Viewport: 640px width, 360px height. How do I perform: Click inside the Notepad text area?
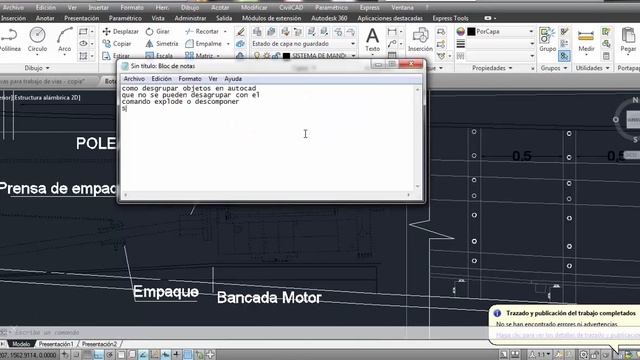tap(267, 138)
